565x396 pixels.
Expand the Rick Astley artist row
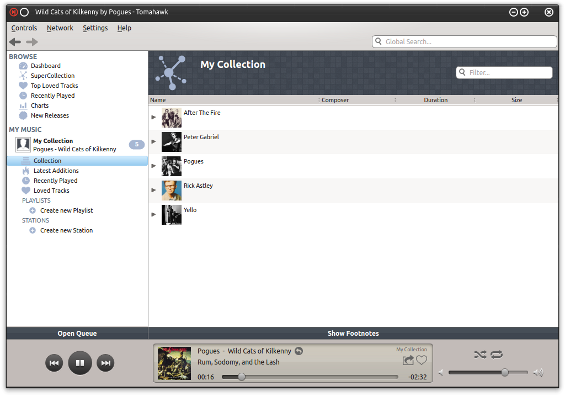[154, 190]
